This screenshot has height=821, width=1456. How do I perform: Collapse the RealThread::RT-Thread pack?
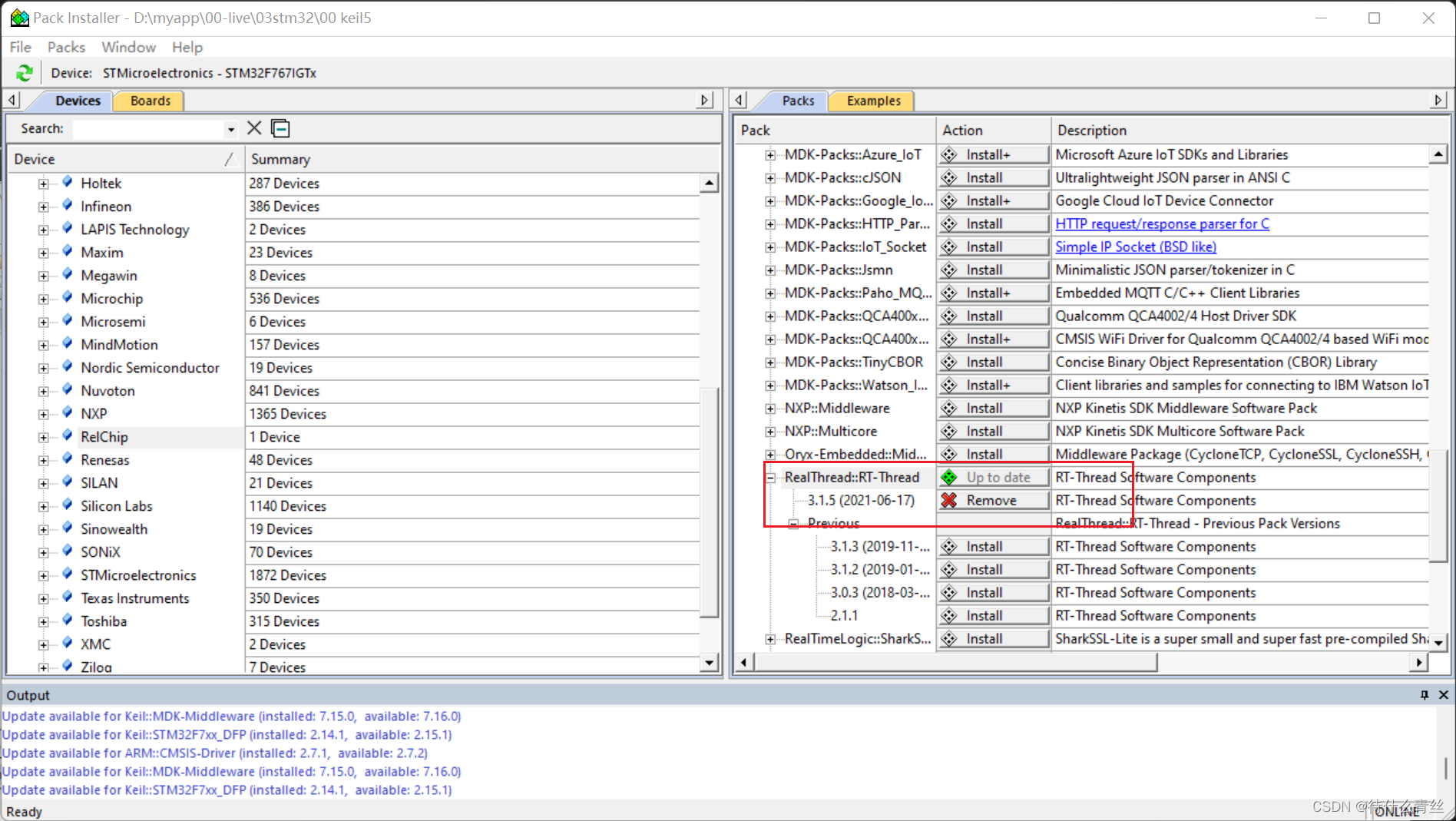click(770, 478)
